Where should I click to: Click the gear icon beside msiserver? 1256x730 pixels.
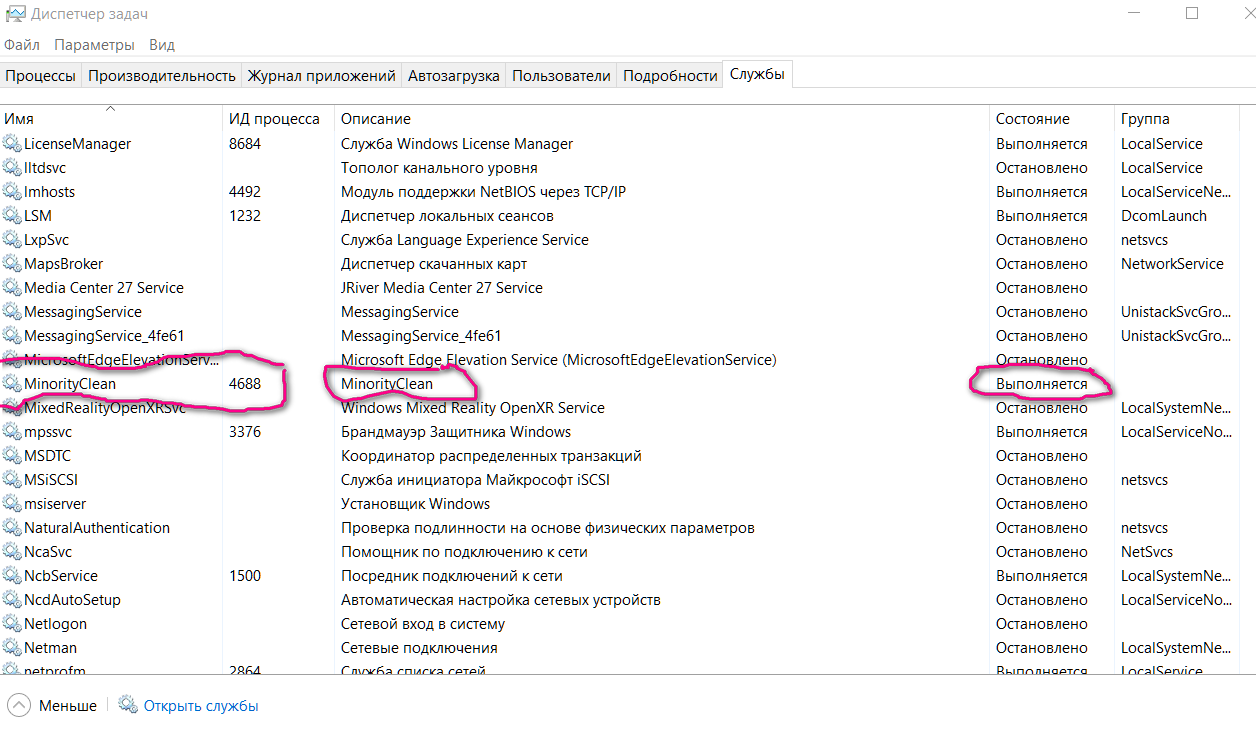click(x=12, y=503)
